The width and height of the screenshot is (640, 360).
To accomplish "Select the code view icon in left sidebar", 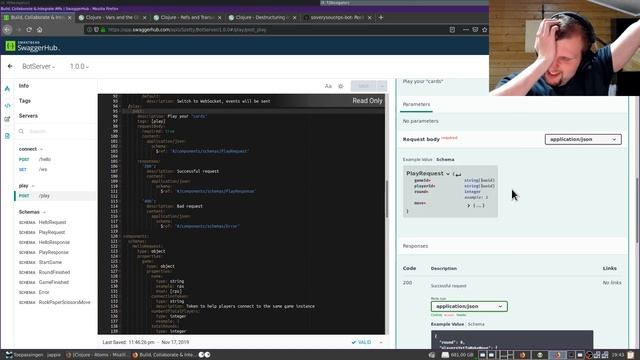I will [7, 105].
